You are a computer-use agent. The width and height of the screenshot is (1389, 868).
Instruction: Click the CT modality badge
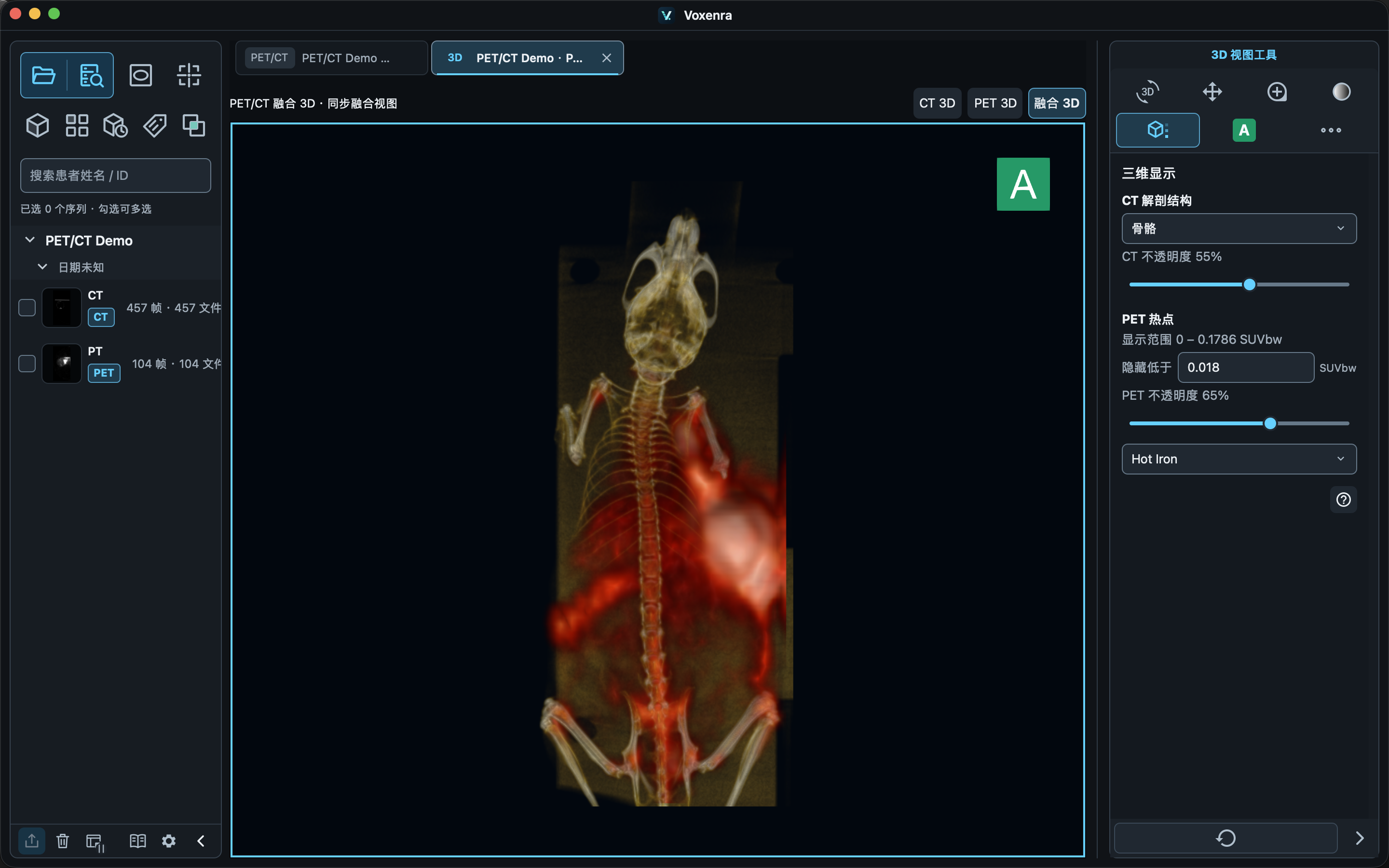101,317
